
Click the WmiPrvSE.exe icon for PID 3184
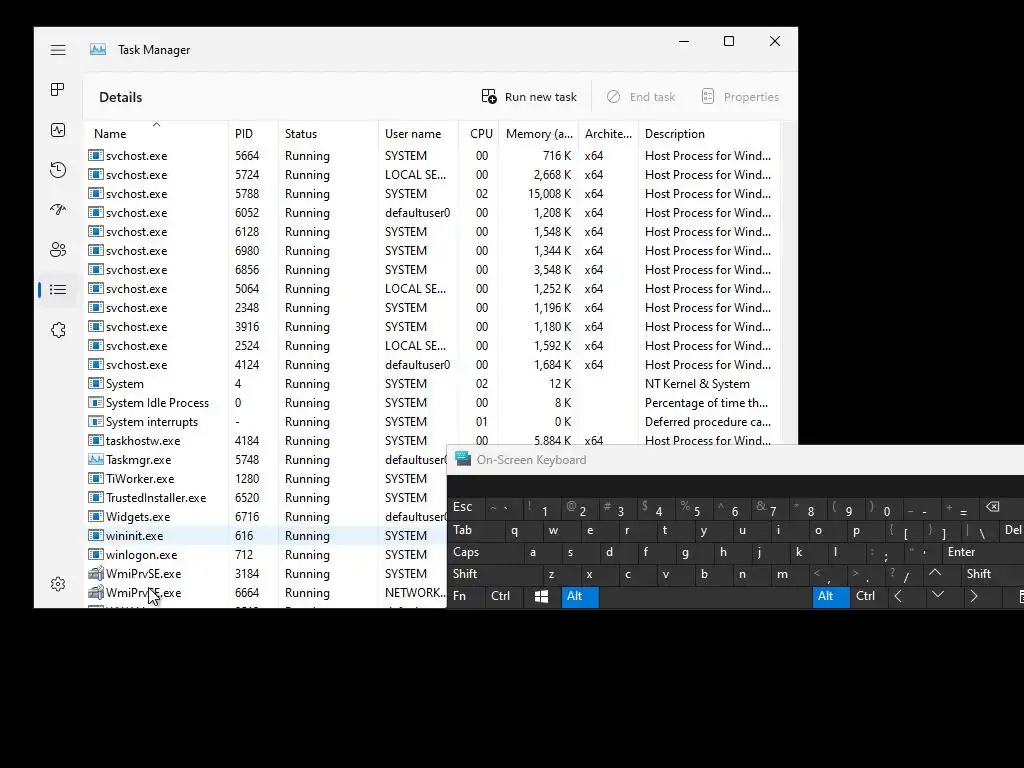pyautogui.click(x=96, y=573)
